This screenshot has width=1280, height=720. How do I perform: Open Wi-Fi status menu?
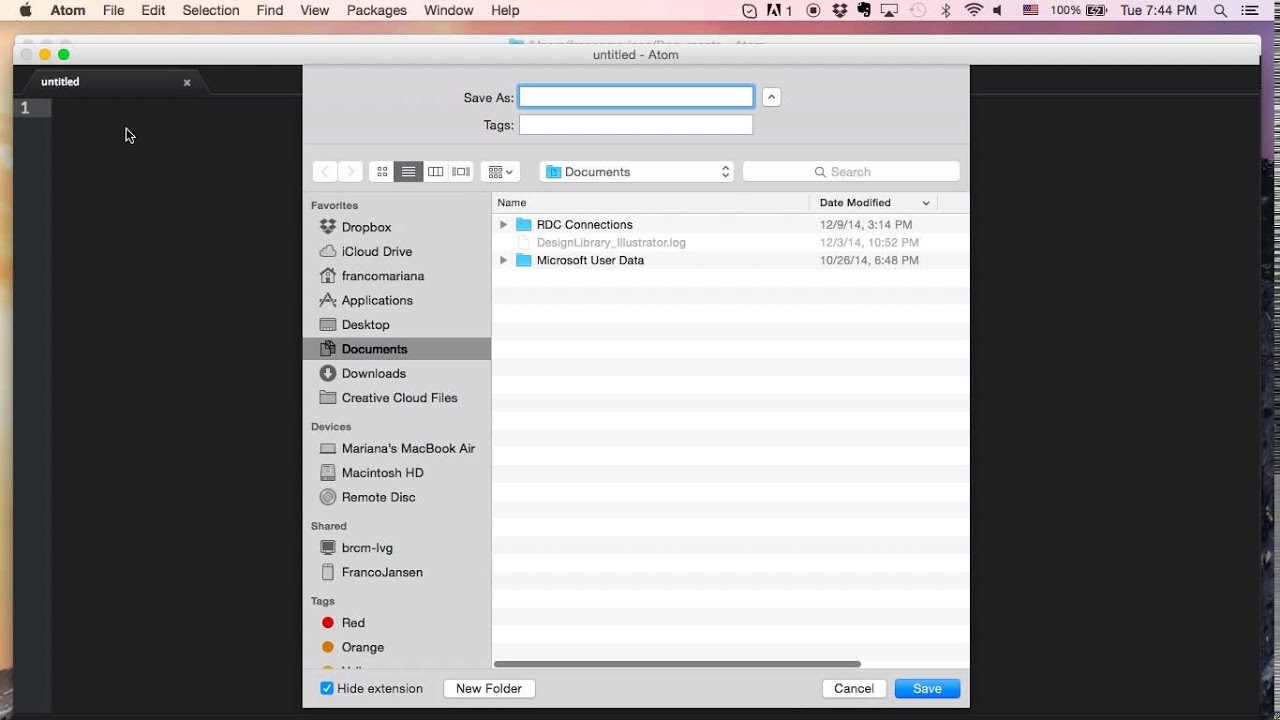pos(974,10)
